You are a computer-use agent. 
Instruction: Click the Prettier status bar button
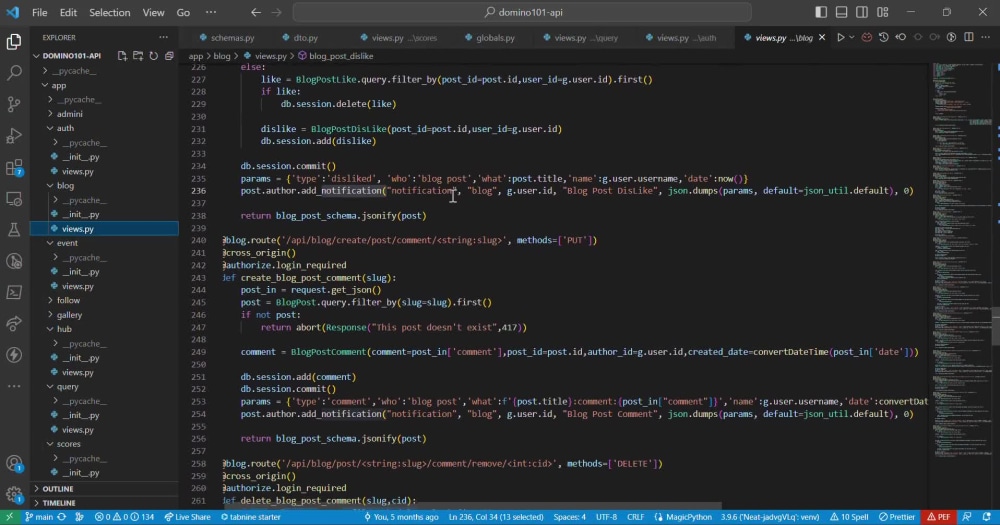coord(897,517)
